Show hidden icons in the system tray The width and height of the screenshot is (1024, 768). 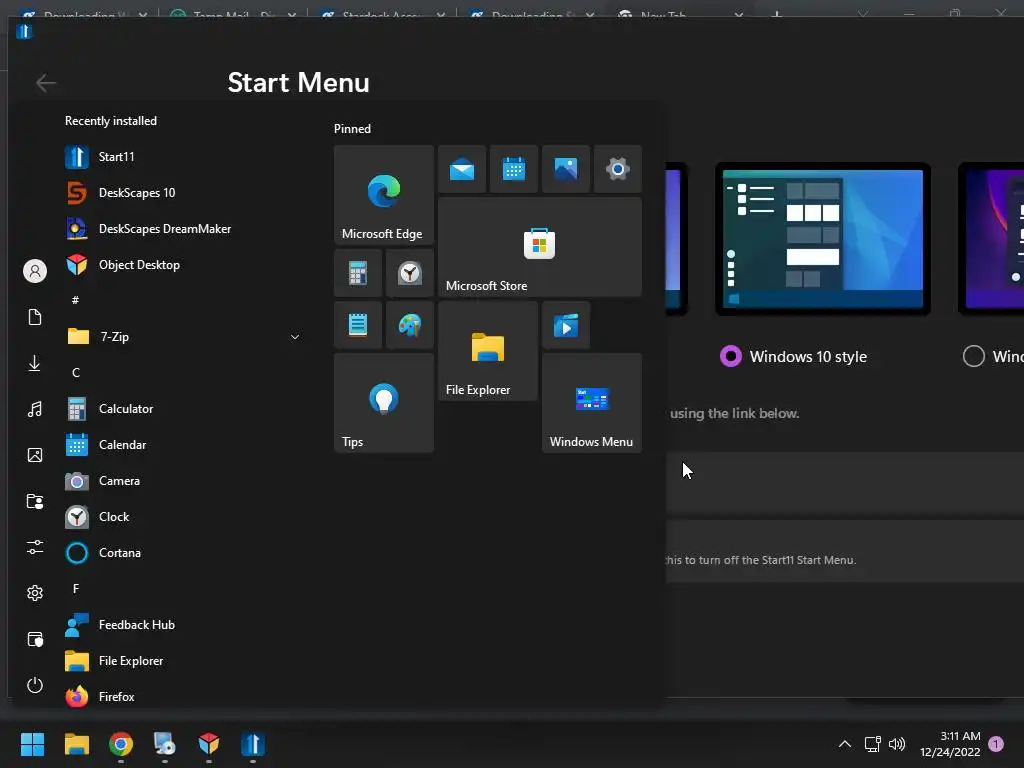(844, 744)
